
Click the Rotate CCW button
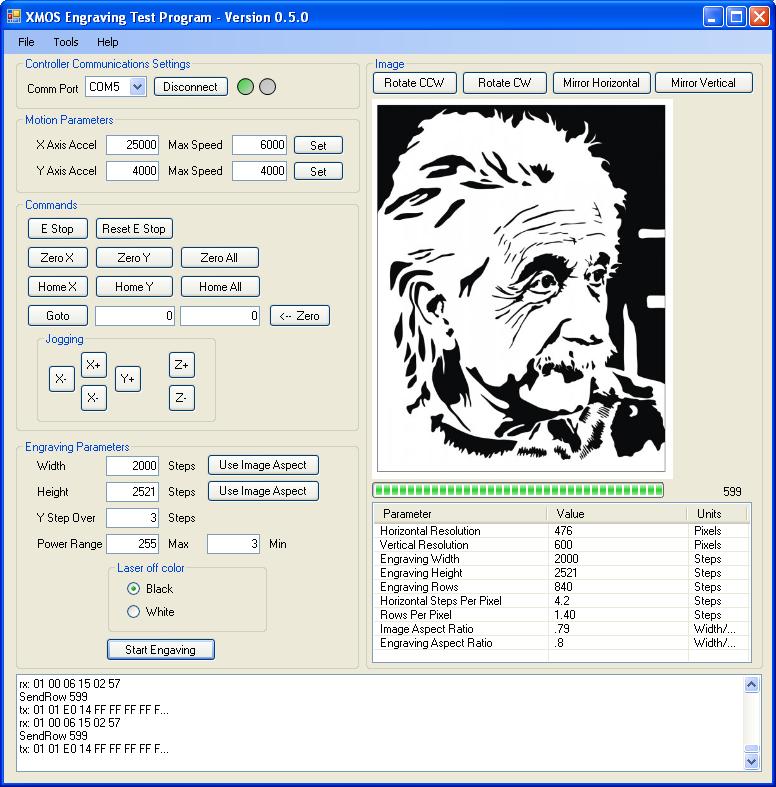coord(415,83)
